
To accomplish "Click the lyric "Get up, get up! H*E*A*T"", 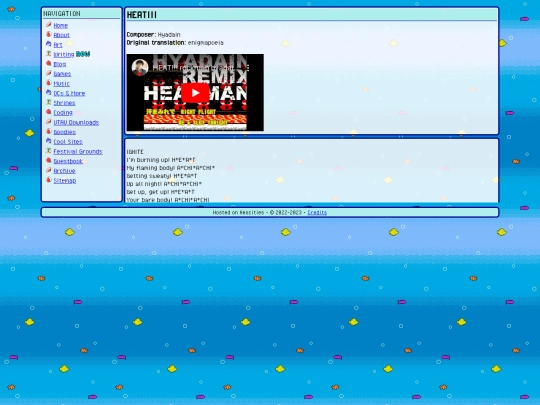I will (160, 192).
